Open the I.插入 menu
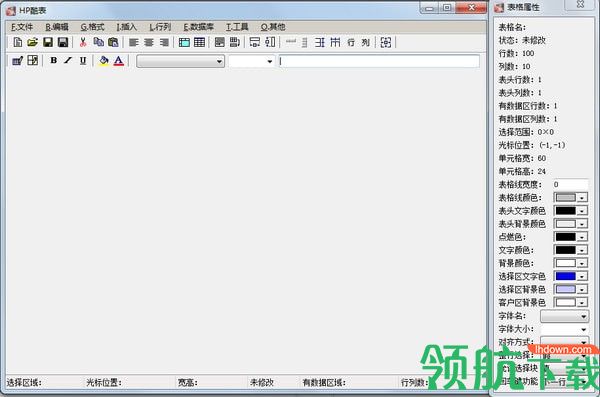 [127, 27]
